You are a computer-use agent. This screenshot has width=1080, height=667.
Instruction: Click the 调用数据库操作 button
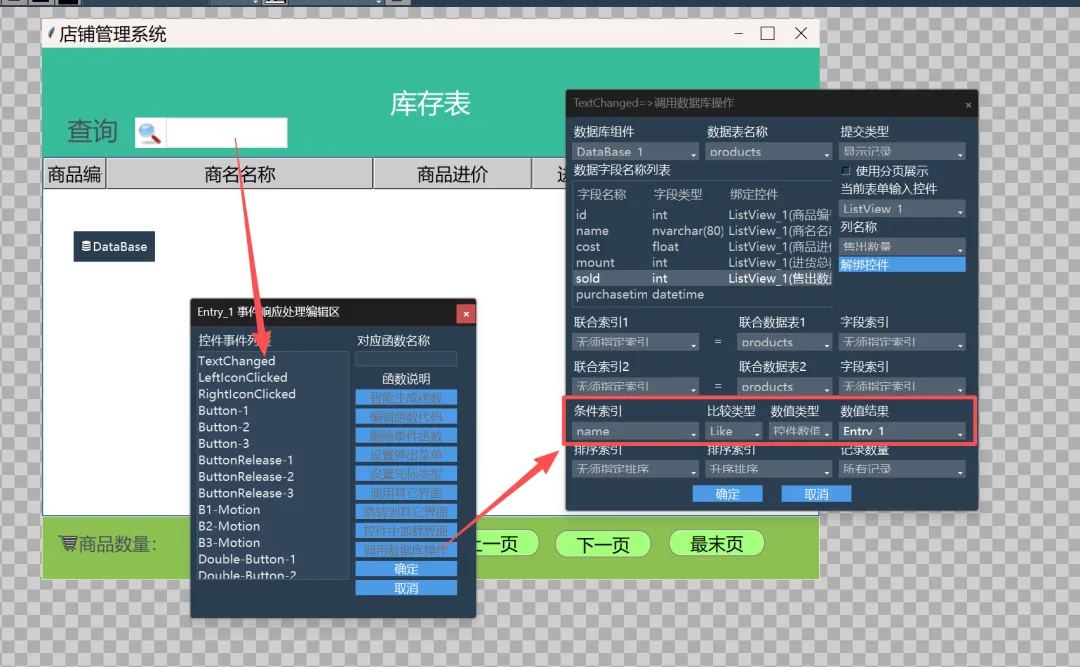click(x=406, y=549)
